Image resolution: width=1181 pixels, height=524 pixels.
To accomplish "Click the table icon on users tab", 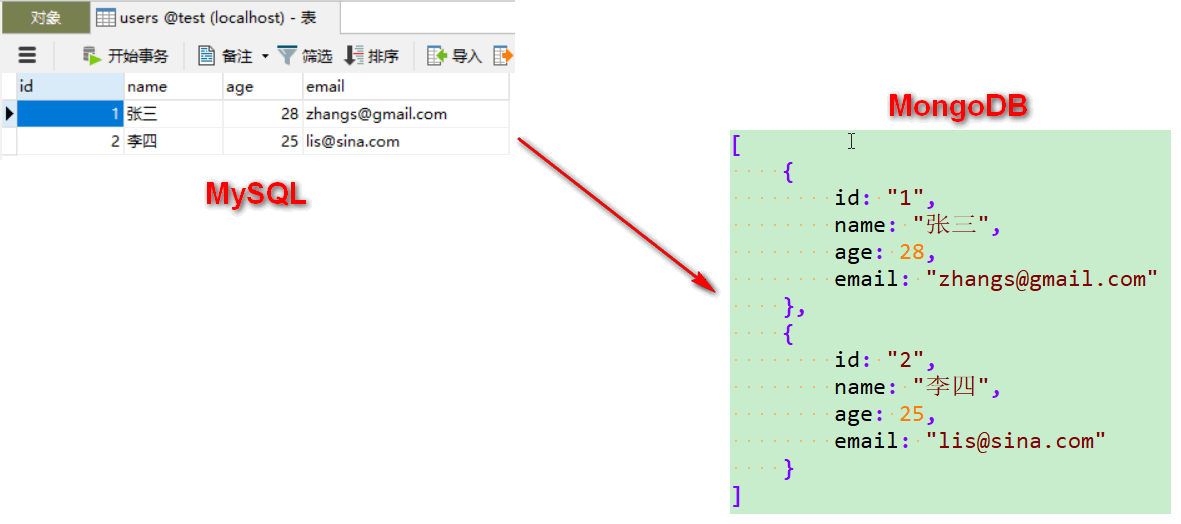I will pyautogui.click(x=105, y=18).
